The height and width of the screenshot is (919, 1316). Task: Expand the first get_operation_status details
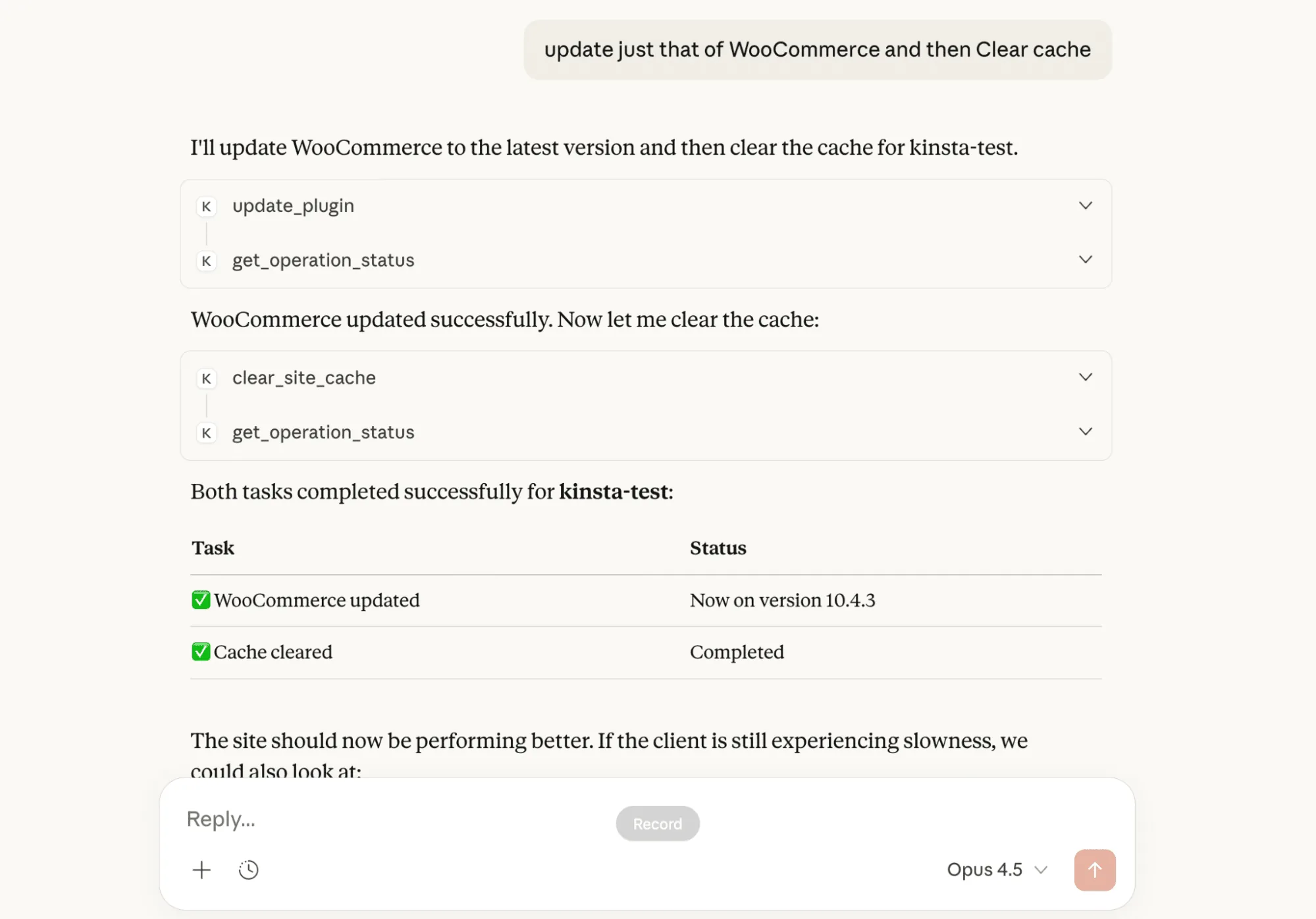[x=1086, y=259]
